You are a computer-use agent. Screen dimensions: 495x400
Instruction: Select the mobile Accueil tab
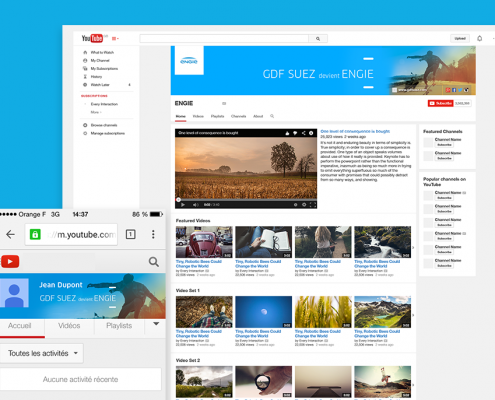pos(20,326)
